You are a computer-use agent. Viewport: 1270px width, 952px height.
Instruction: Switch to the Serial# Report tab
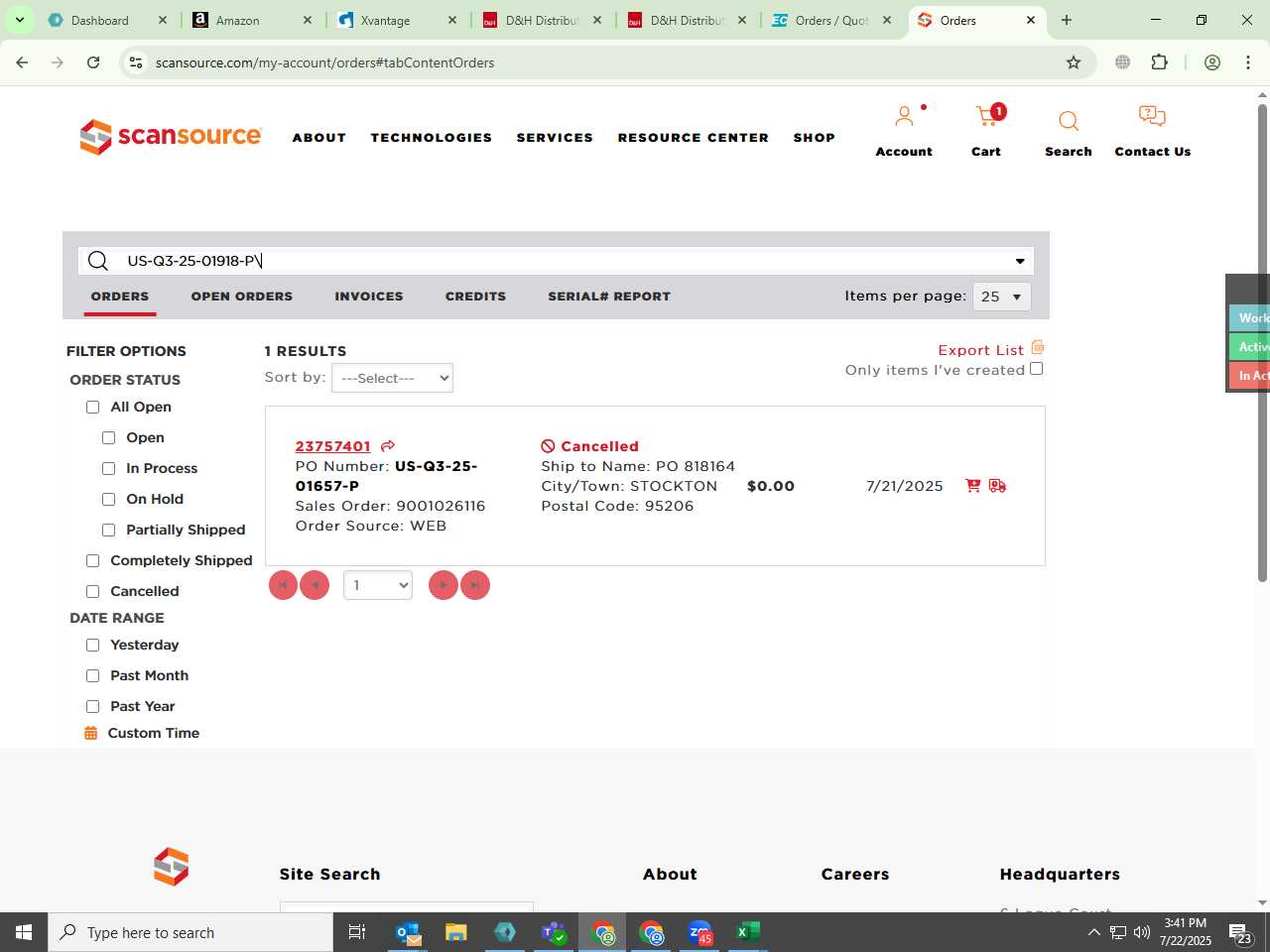(x=609, y=297)
